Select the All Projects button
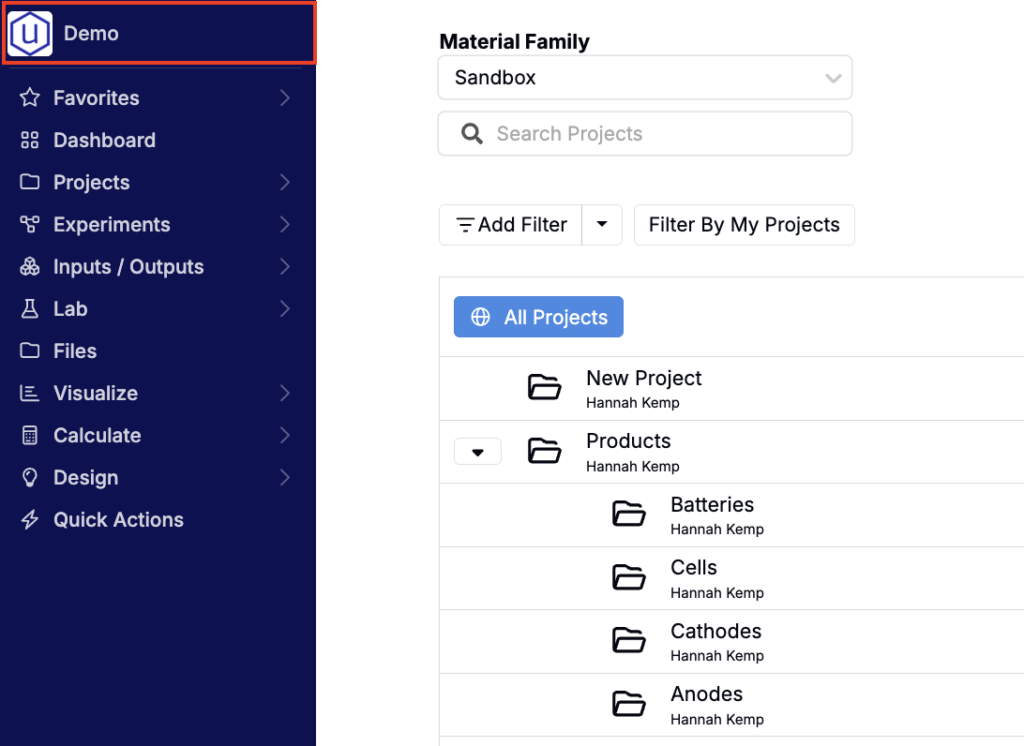The height and width of the screenshot is (746, 1024). tap(538, 317)
